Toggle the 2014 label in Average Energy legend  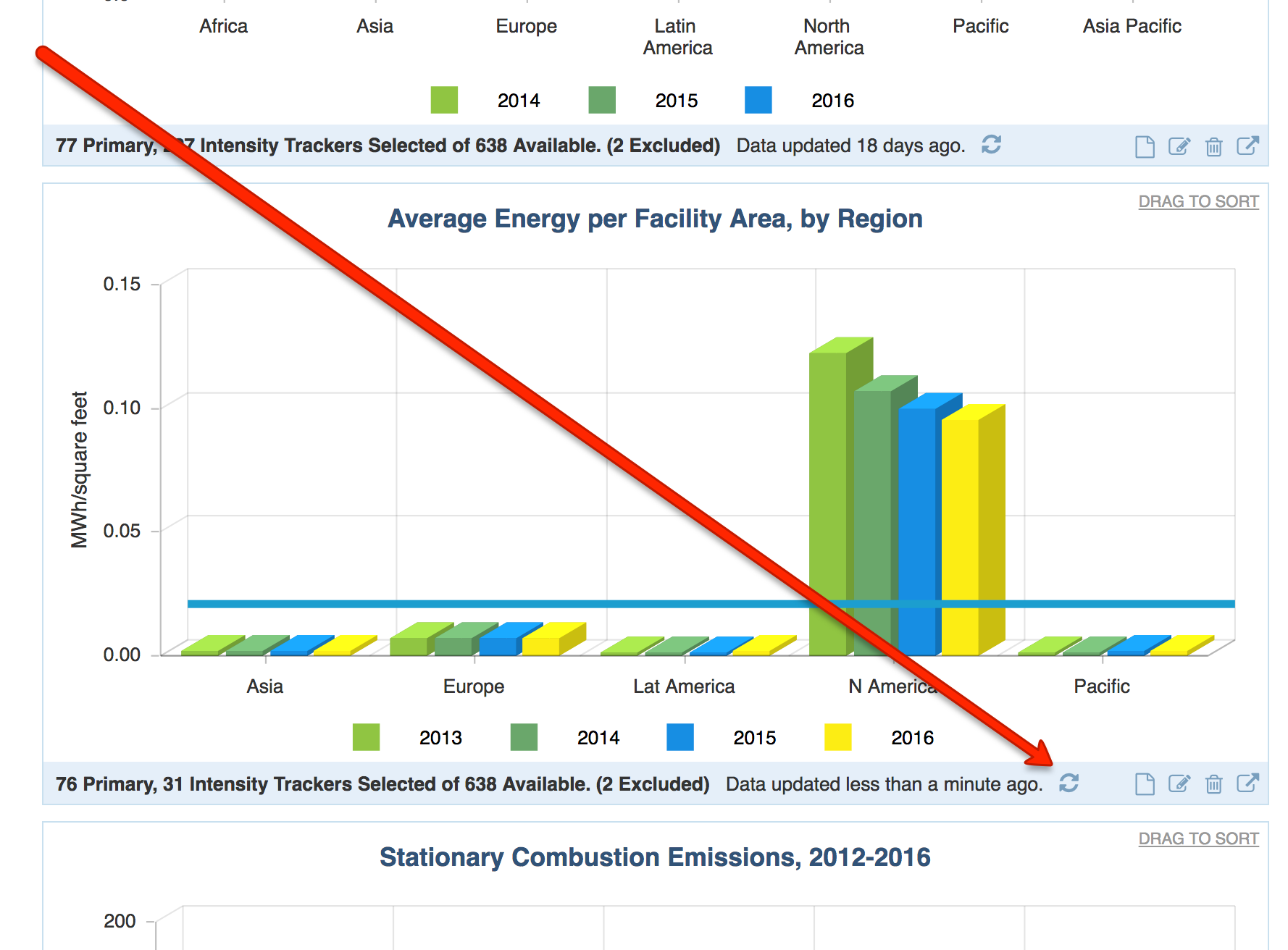(598, 738)
